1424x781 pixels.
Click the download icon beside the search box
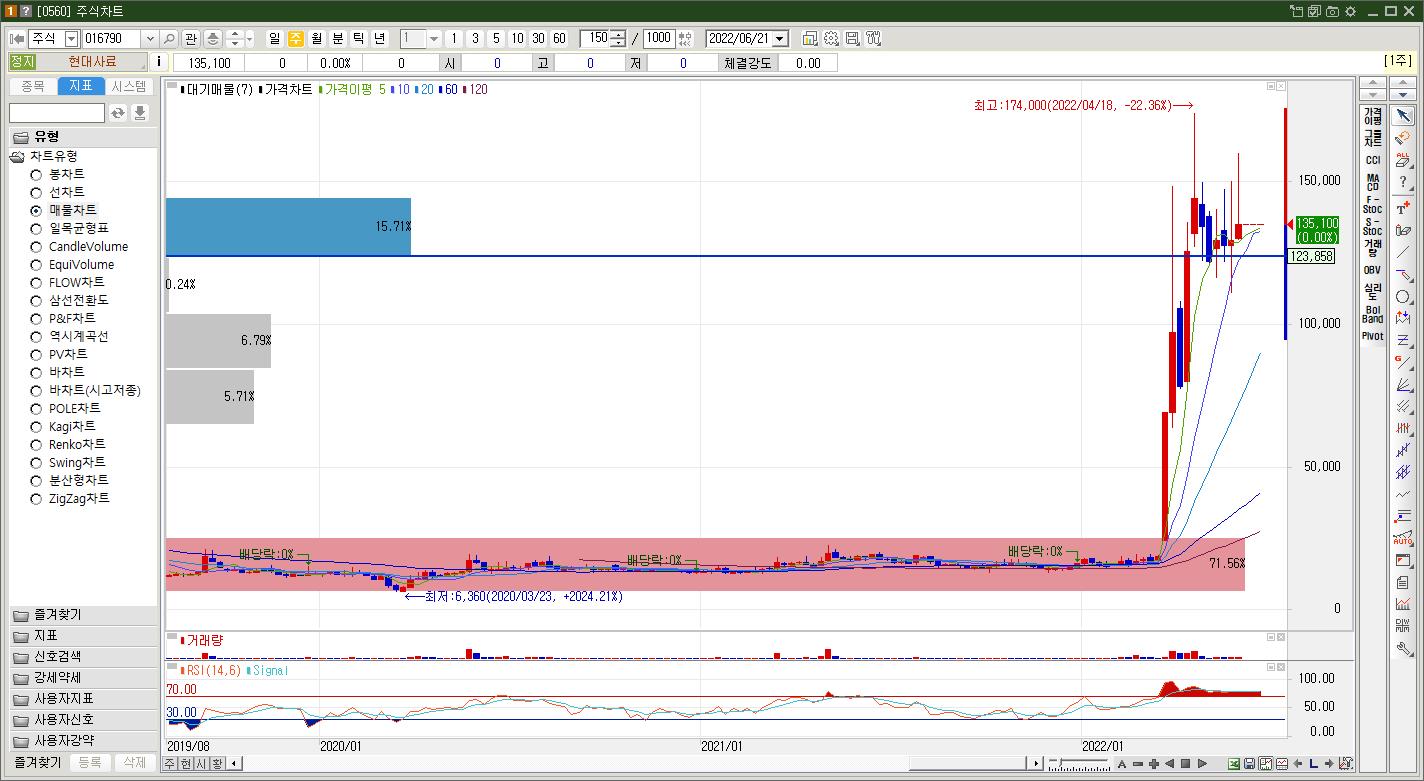pos(140,113)
